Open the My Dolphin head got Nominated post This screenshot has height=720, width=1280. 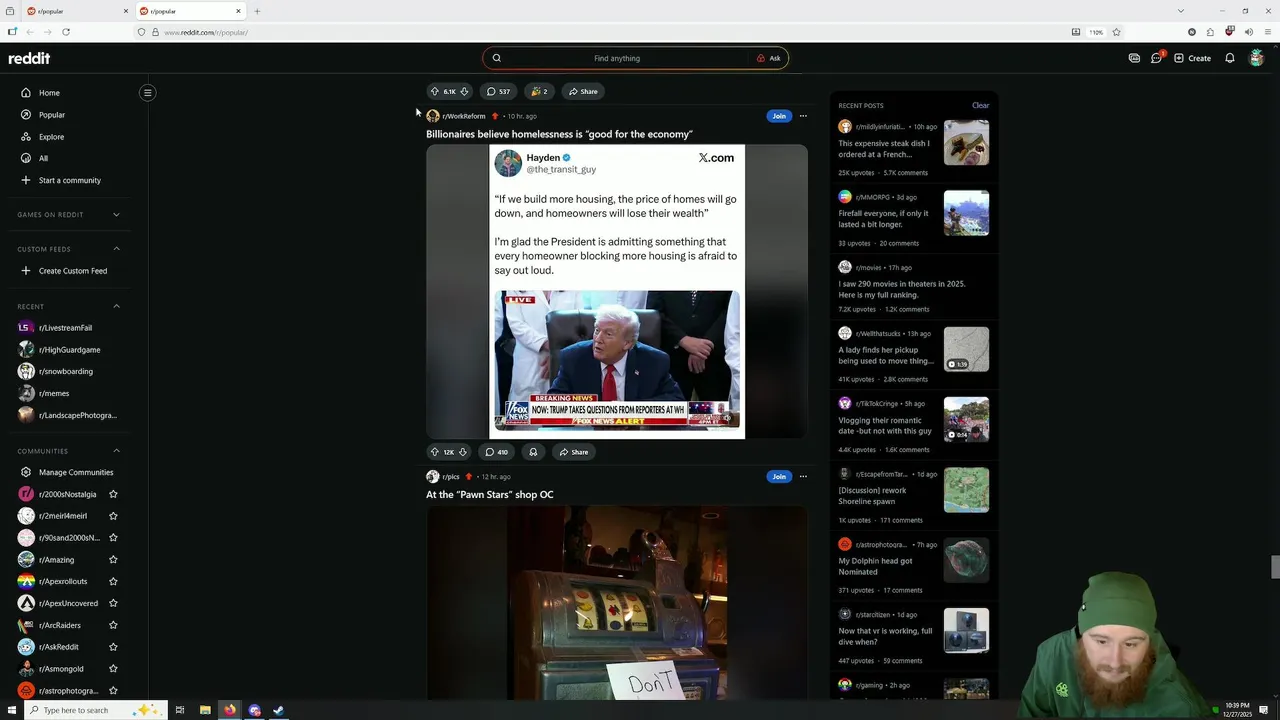pyautogui.click(x=875, y=566)
